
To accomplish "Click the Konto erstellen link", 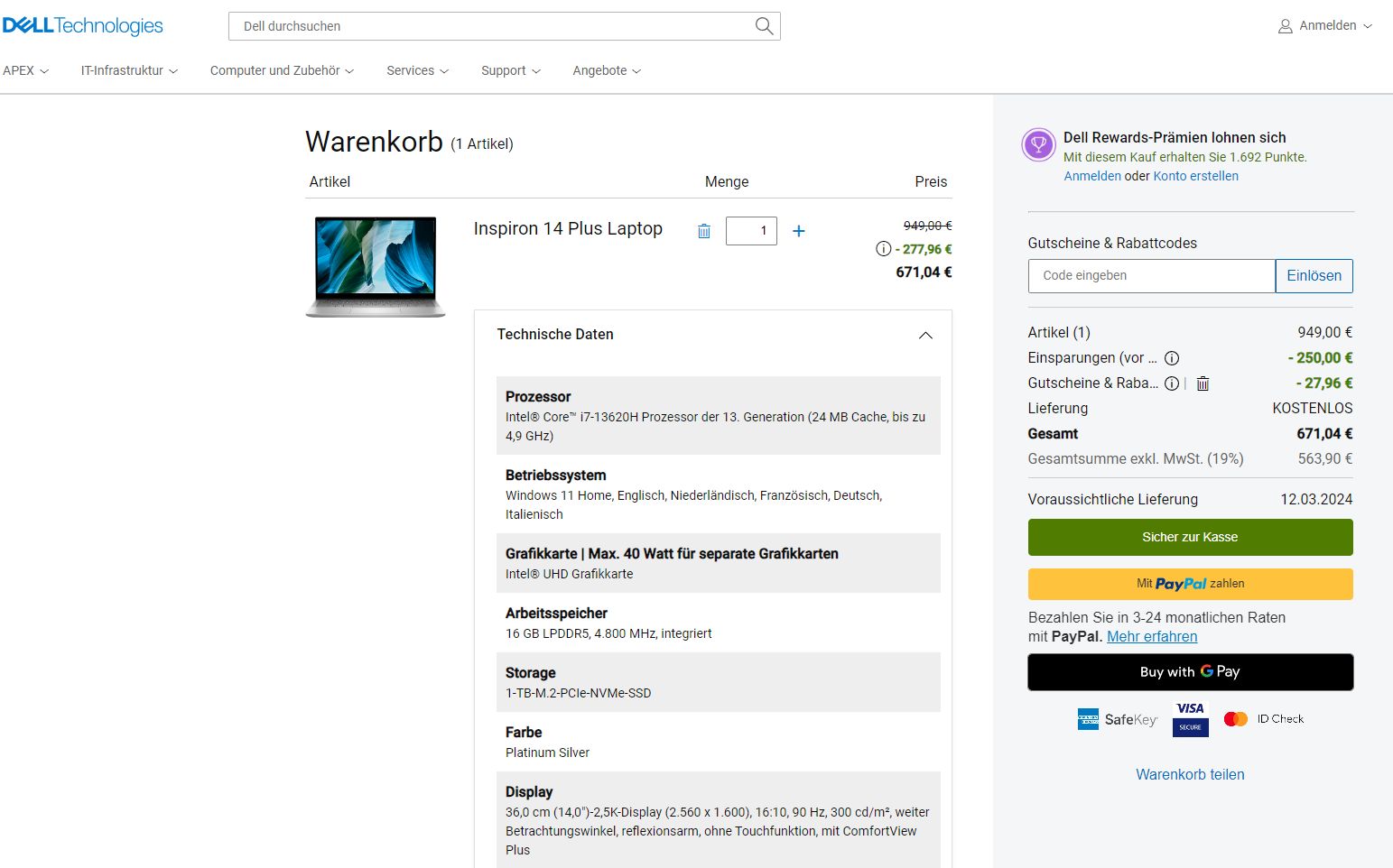I will point(1195,176).
